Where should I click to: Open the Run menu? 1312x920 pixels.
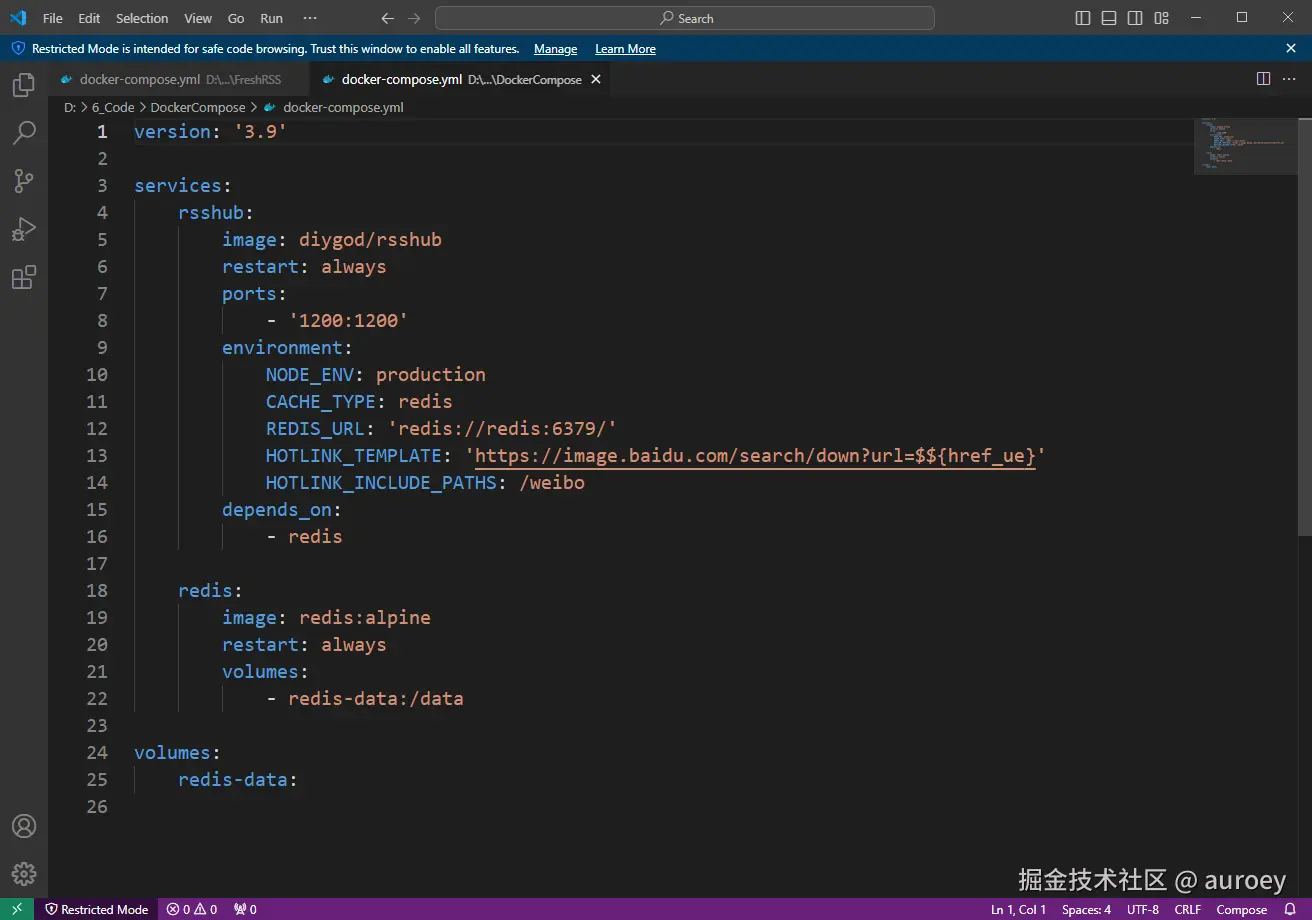271,18
